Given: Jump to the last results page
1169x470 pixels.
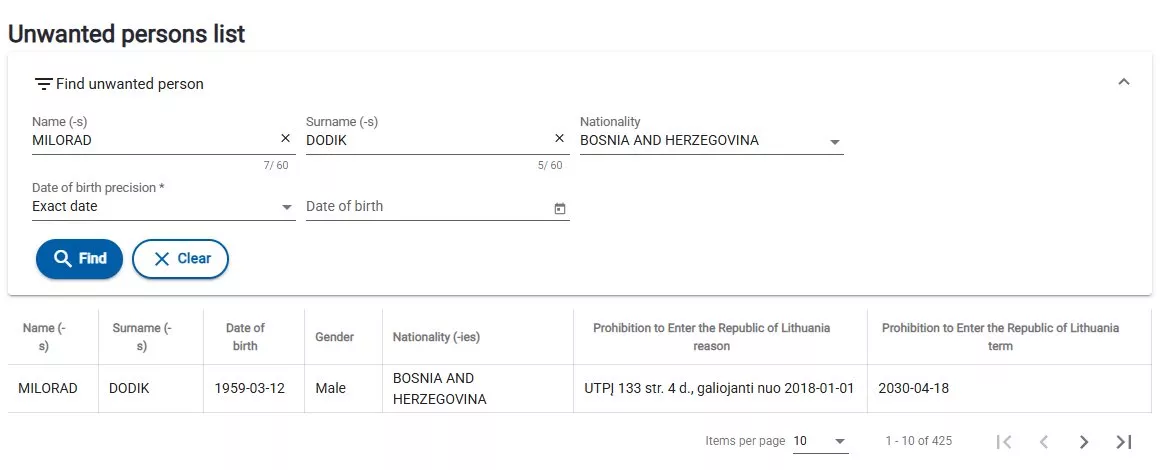Looking at the screenshot, I should coord(1124,441).
